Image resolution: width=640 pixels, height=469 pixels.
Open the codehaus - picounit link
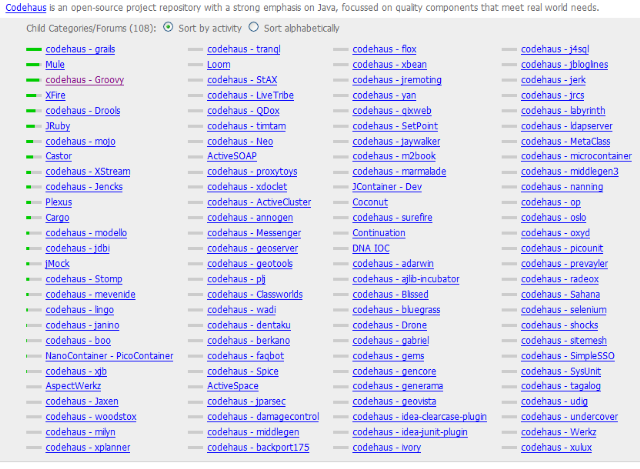click(x=562, y=249)
